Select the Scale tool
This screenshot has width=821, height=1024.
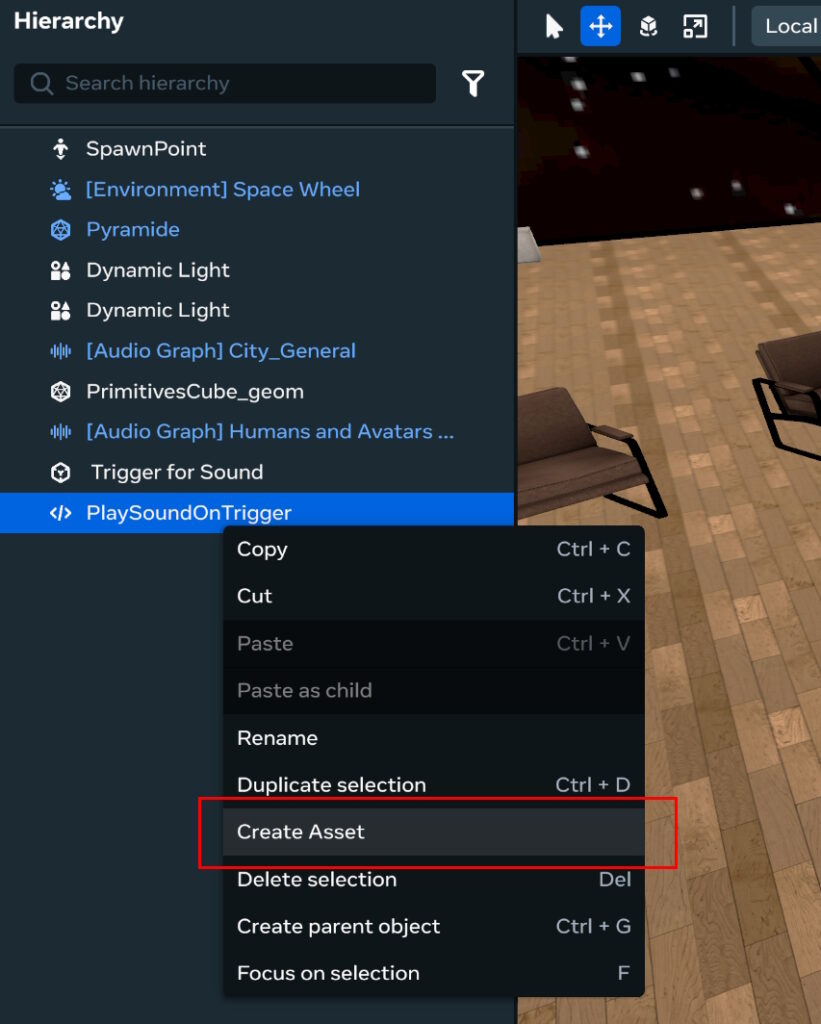695,26
